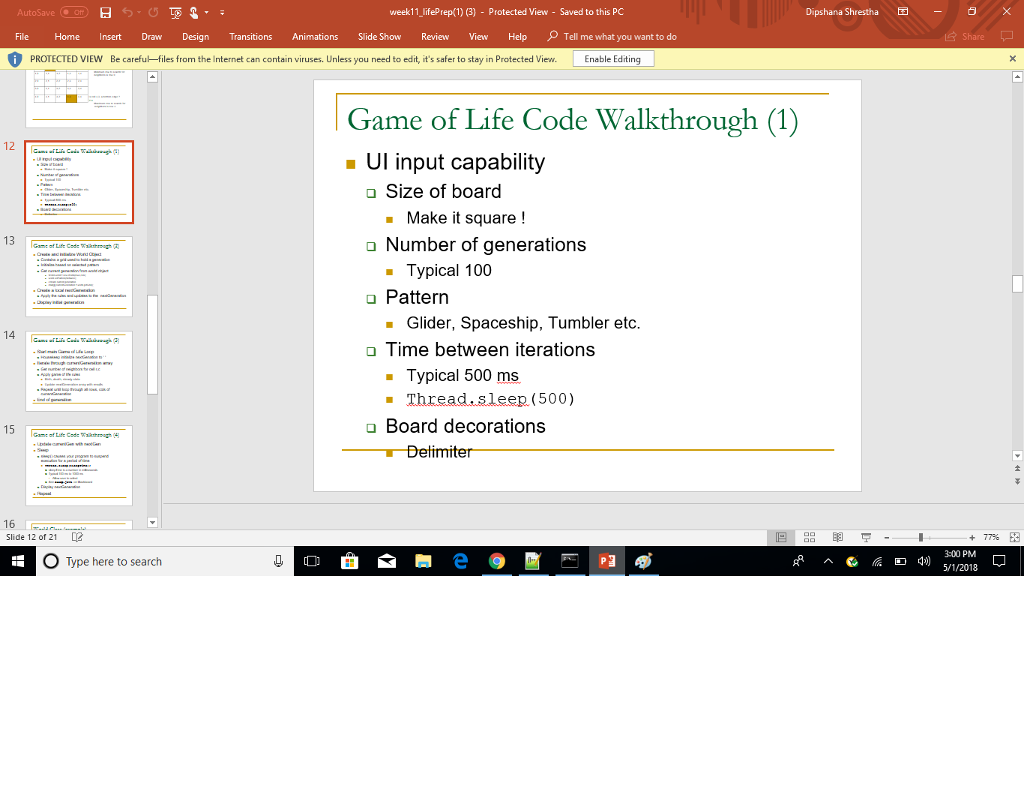The width and height of the screenshot is (1024, 807).
Task: Start slideshow from beginning via quick access icon
Action: [175, 12]
